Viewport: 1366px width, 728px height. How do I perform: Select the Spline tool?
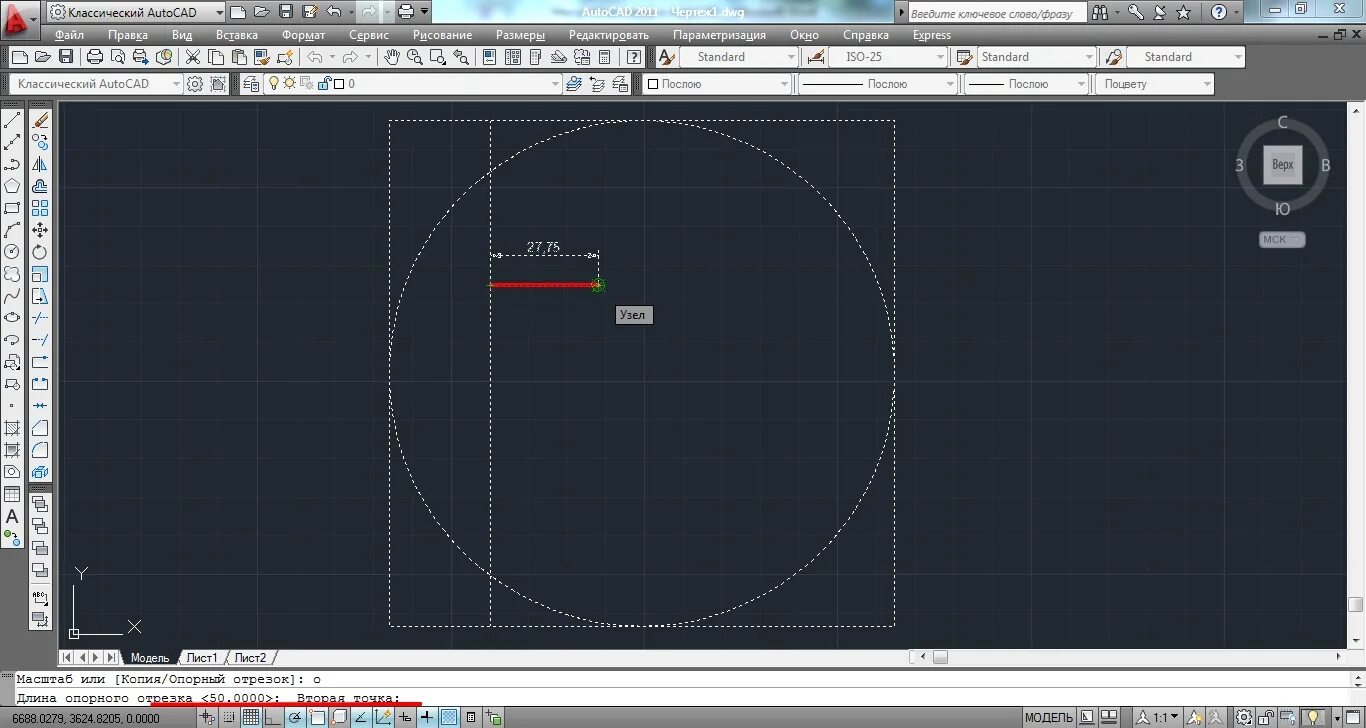click(x=12, y=296)
